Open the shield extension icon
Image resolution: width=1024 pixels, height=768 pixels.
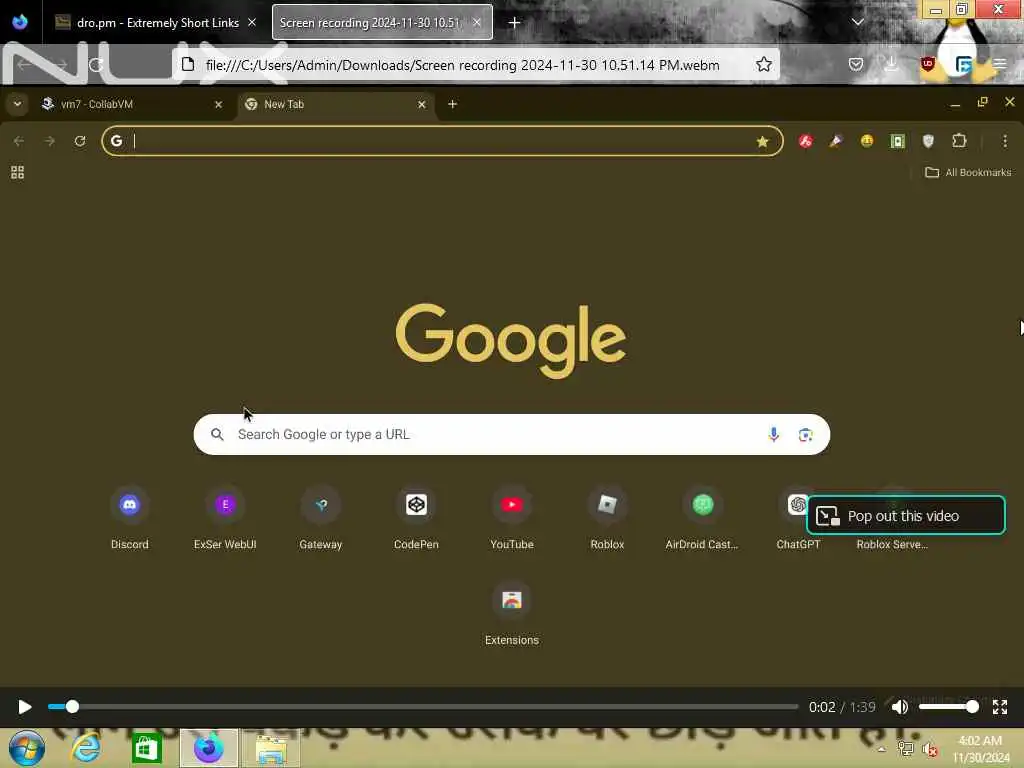point(928,141)
